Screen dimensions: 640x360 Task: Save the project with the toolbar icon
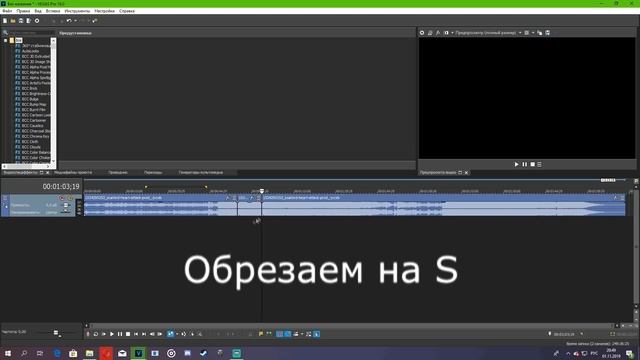pos(21,21)
